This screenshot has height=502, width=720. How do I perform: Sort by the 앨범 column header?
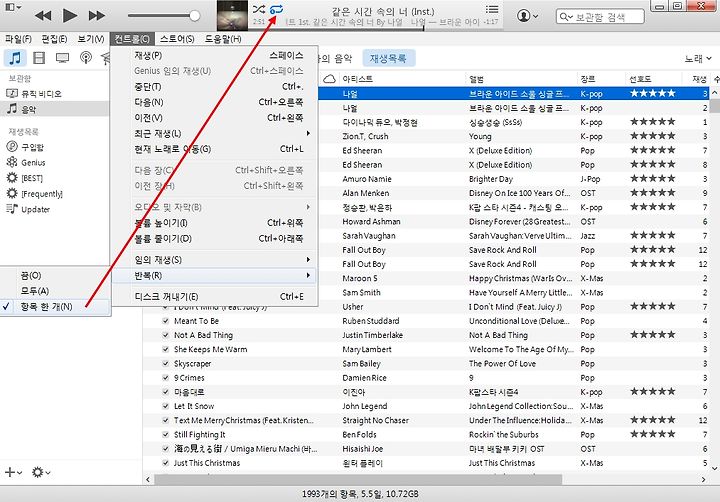coord(521,79)
